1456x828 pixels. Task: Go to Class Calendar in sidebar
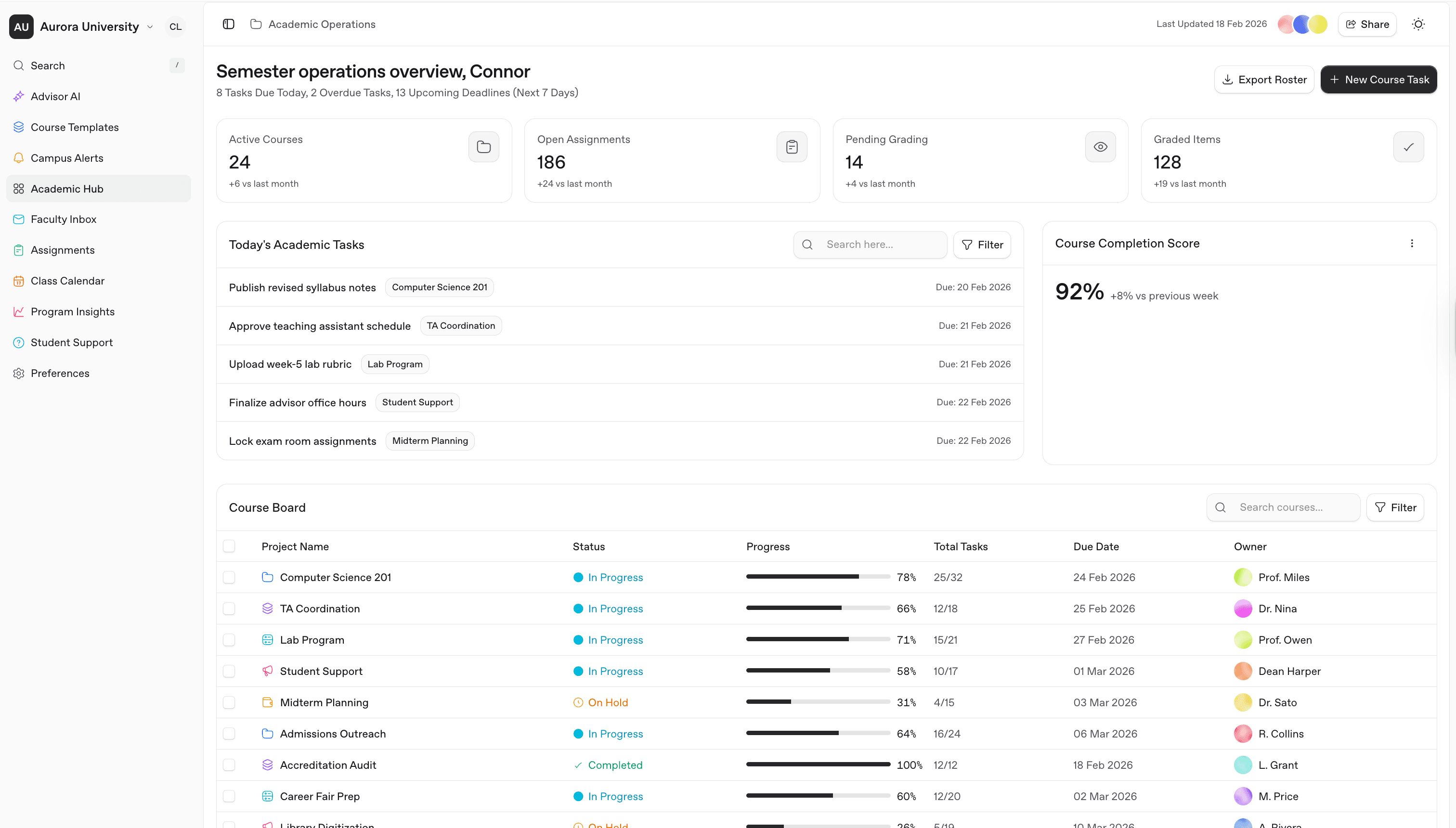[67, 281]
